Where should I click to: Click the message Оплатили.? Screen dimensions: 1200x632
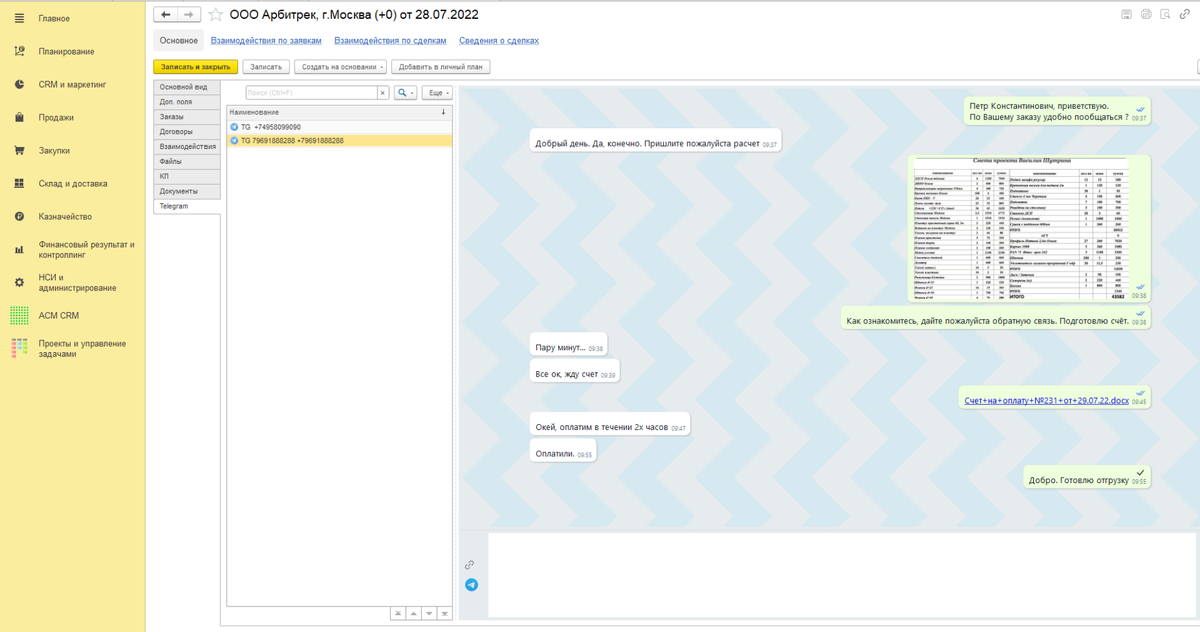coord(564,453)
